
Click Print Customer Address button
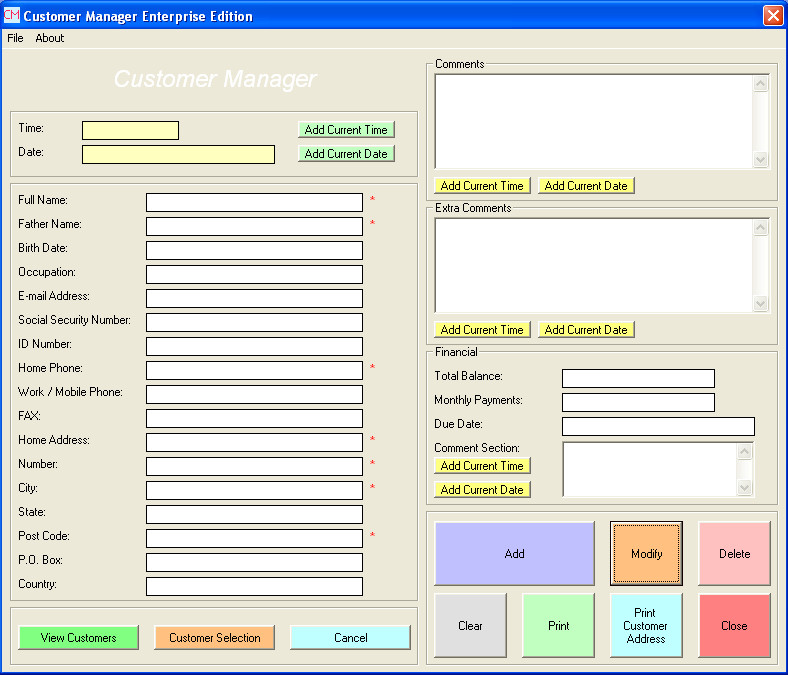click(645, 626)
